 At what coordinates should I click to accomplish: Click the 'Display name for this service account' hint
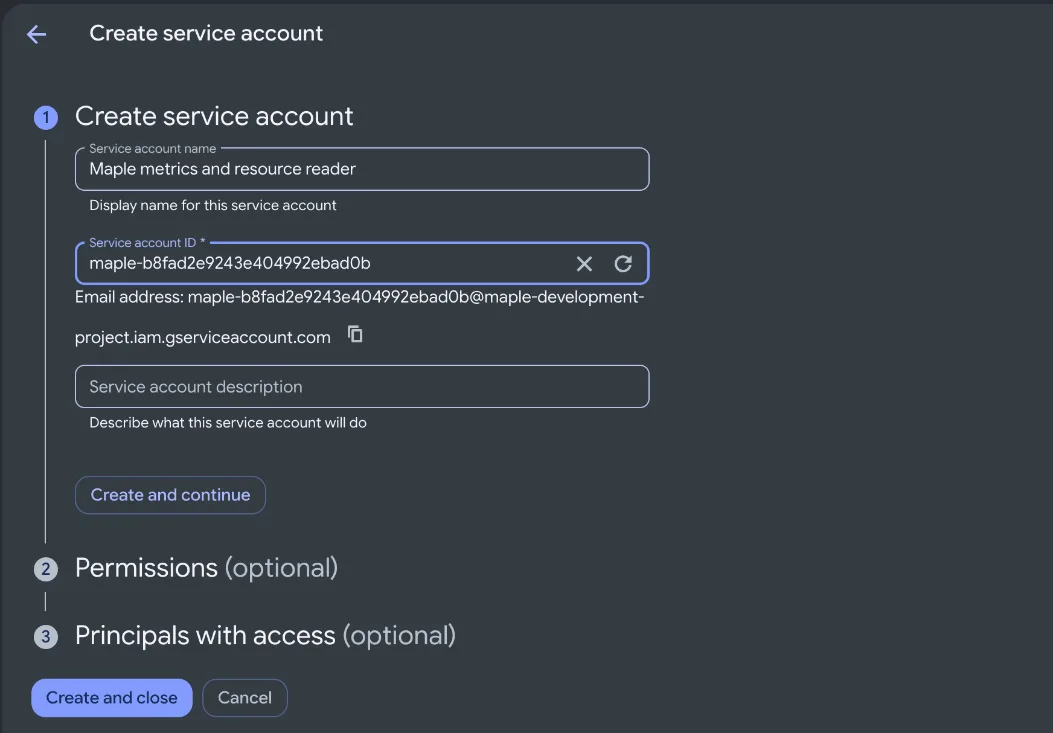click(213, 206)
